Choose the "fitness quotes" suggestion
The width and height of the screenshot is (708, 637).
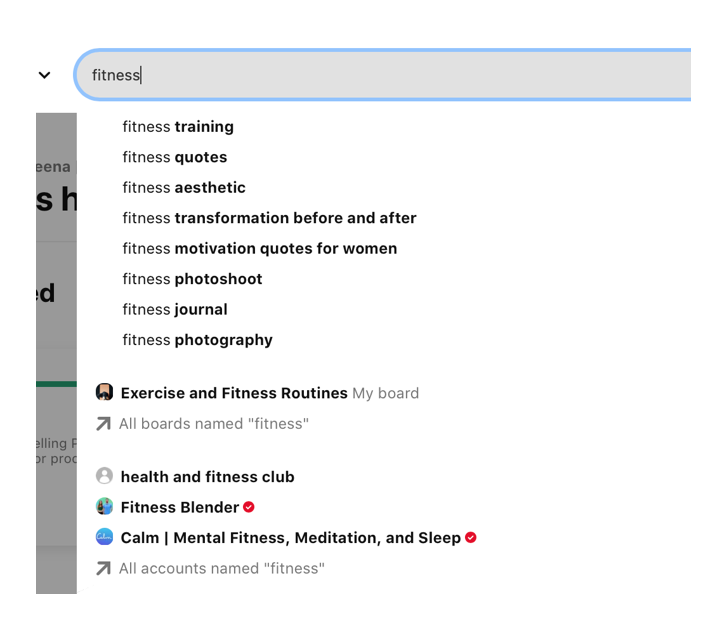point(175,157)
